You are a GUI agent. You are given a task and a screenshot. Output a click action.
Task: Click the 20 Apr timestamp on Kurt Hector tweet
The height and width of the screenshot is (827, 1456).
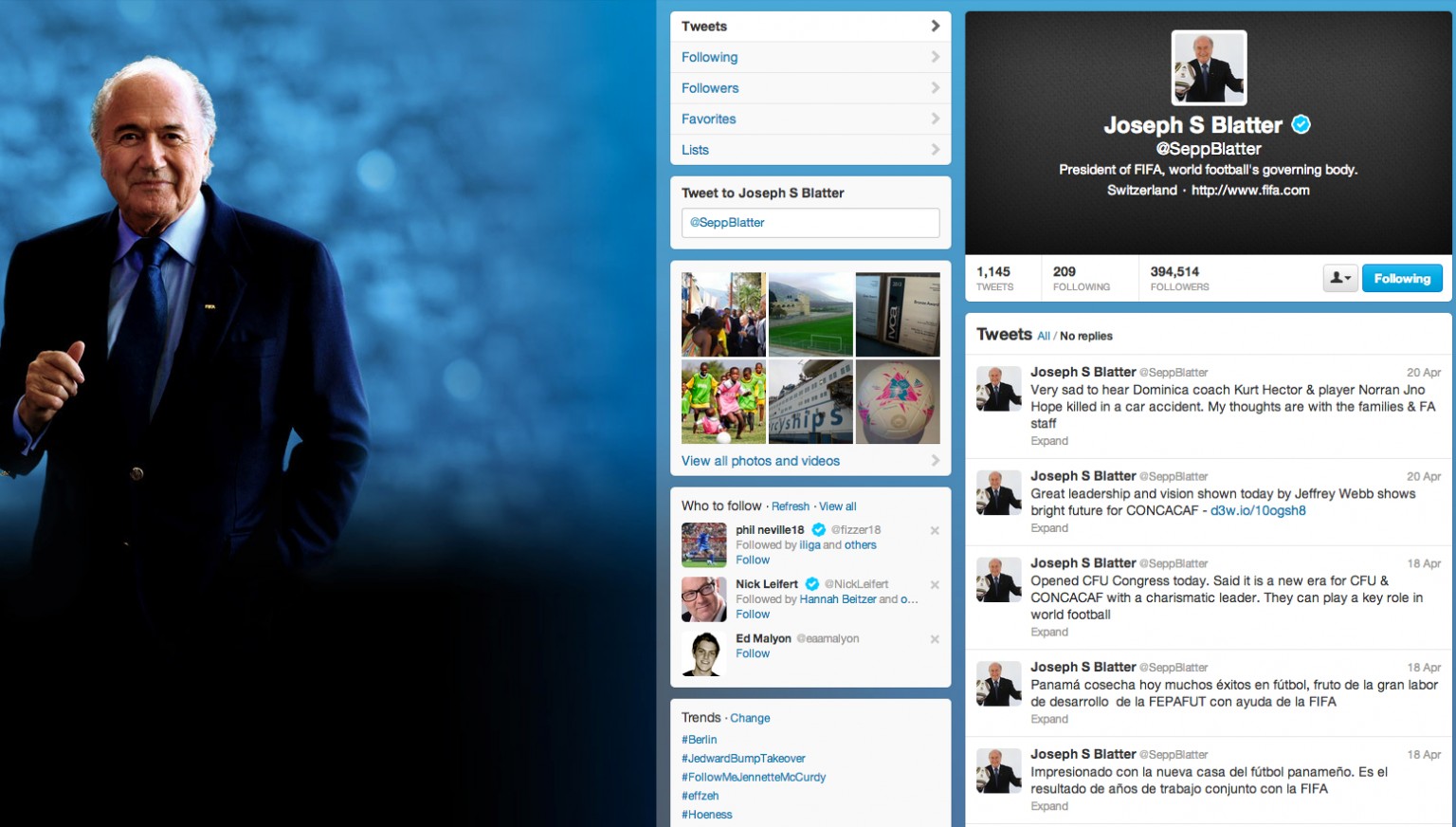point(1424,373)
